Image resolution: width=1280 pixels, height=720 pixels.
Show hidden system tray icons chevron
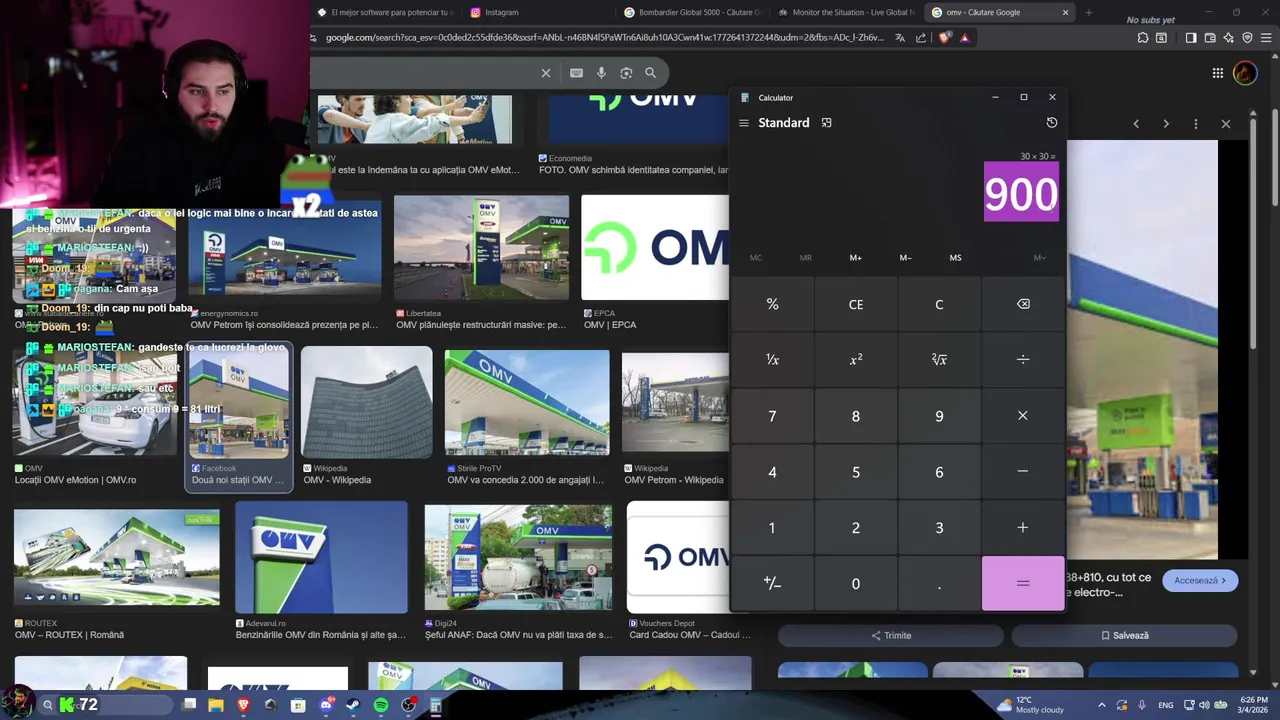1102,705
